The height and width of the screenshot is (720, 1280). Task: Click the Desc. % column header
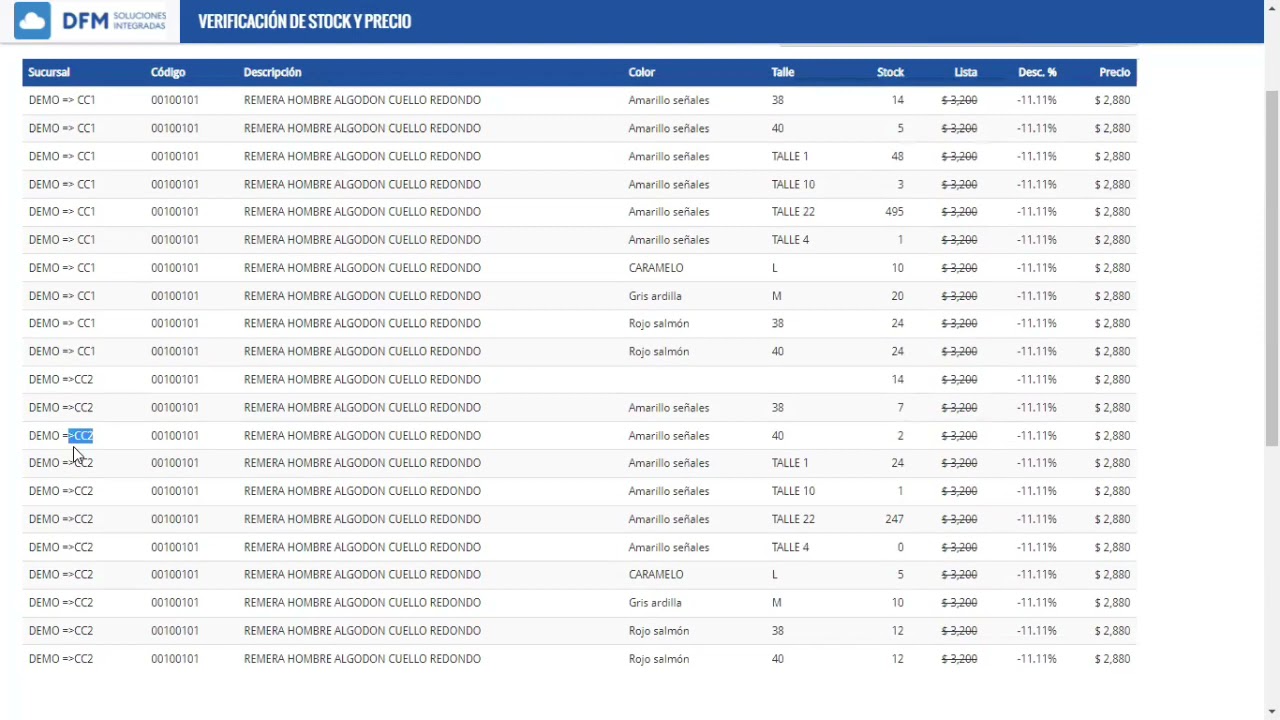coord(1037,72)
